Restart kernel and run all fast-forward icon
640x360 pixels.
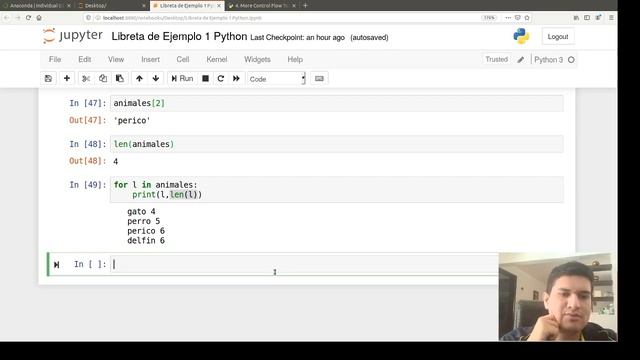point(236,78)
